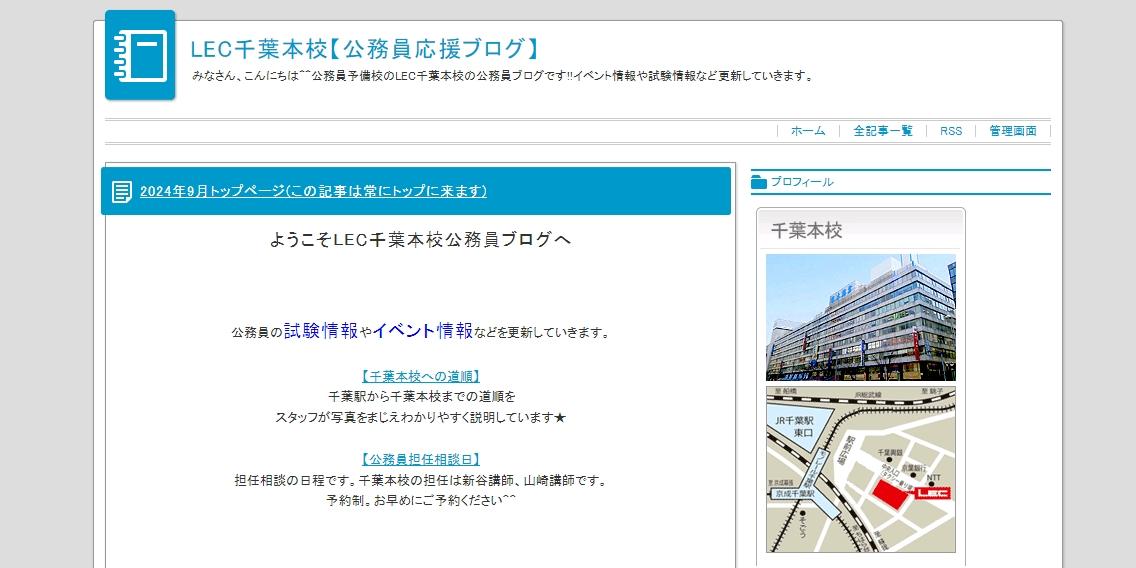Click the document icon beside the article title
Image resolution: width=1136 pixels, height=568 pixels.
[x=122, y=192]
